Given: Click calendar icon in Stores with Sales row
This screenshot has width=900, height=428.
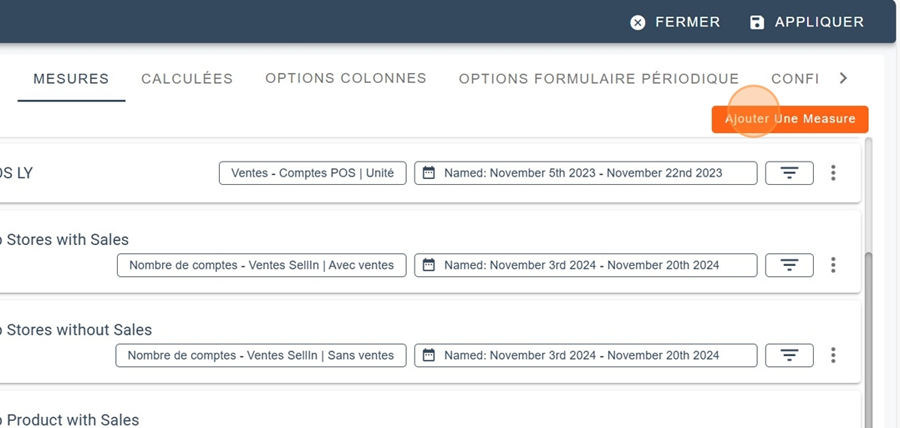Looking at the screenshot, I should [429, 265].
